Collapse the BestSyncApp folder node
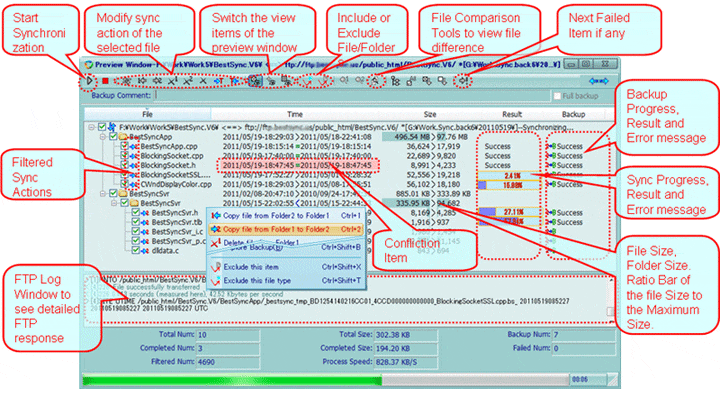The height and width of the screenshot is (395, 720). pyautogui.click(x=103, y=137)
